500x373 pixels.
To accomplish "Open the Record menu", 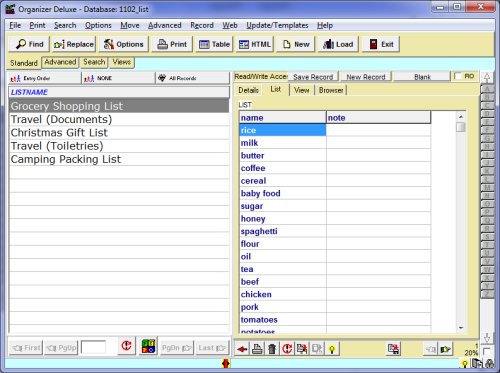I will (202, 25).
